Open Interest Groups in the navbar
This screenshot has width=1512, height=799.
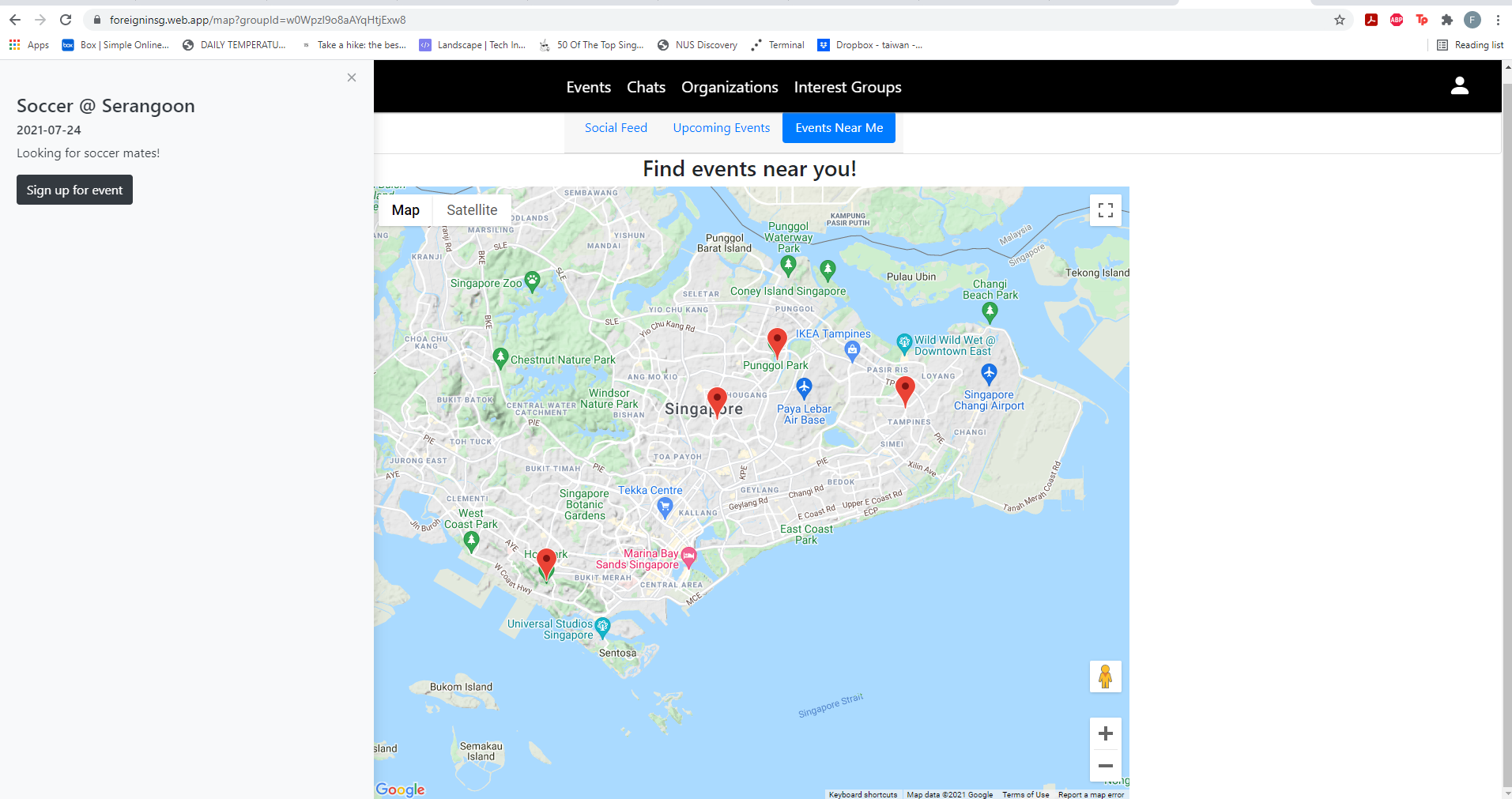click(x=847, y=87)
